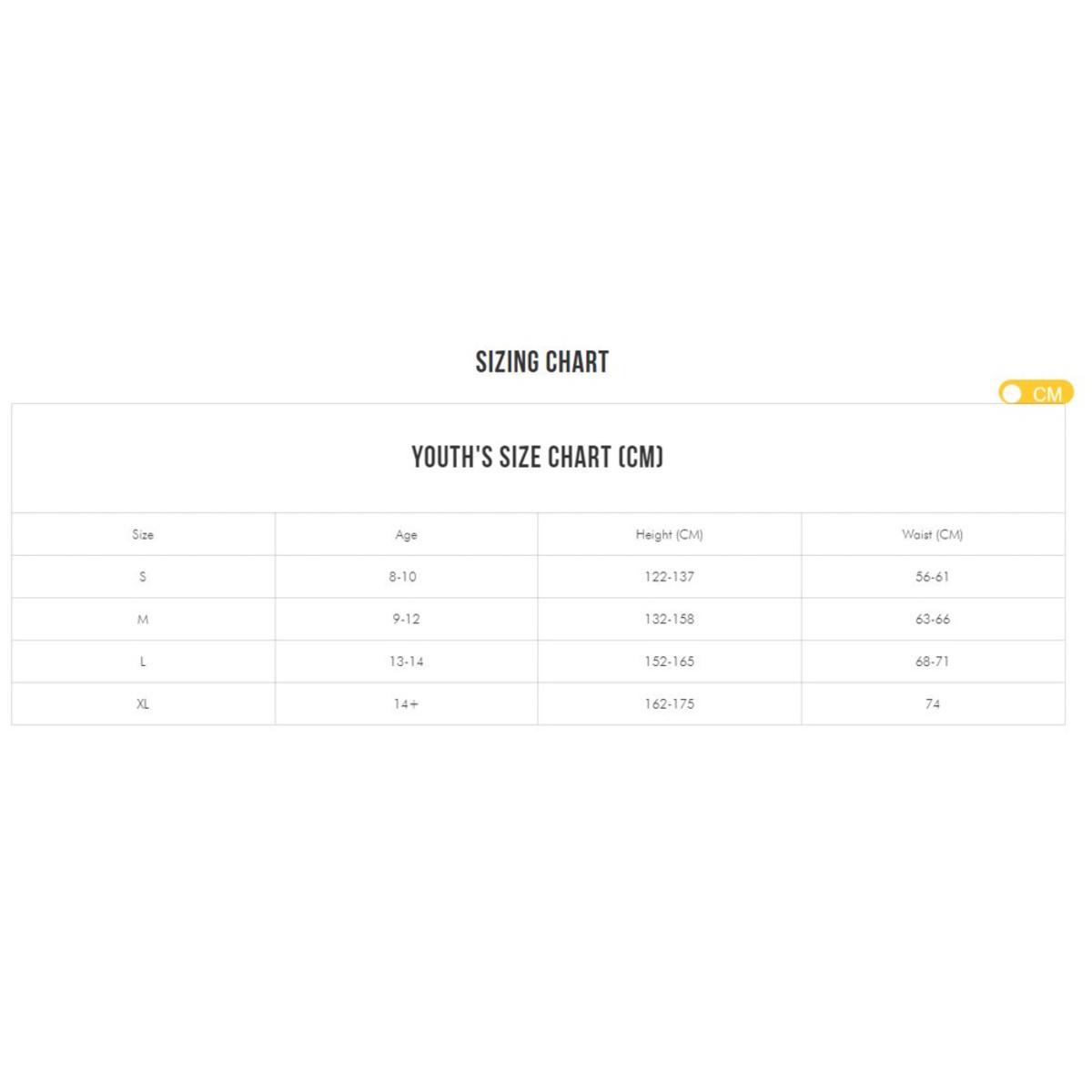The height and width of the screenshot is (1092, 1092).
Task: Toggle the CM unit switch
Action: click(x=1036, y=393)
